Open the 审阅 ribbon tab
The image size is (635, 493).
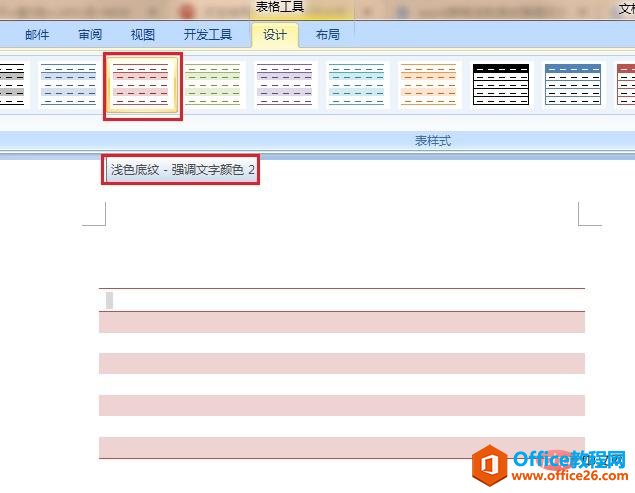pyautogui.click(x=90, y=35)
